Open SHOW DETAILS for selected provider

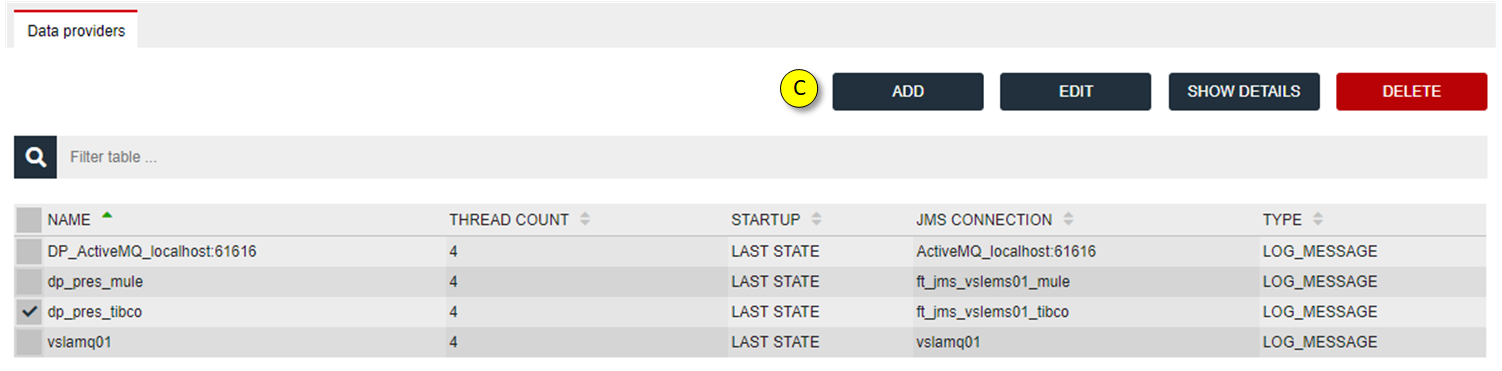pyautogui.click(x=1244, y=91)
